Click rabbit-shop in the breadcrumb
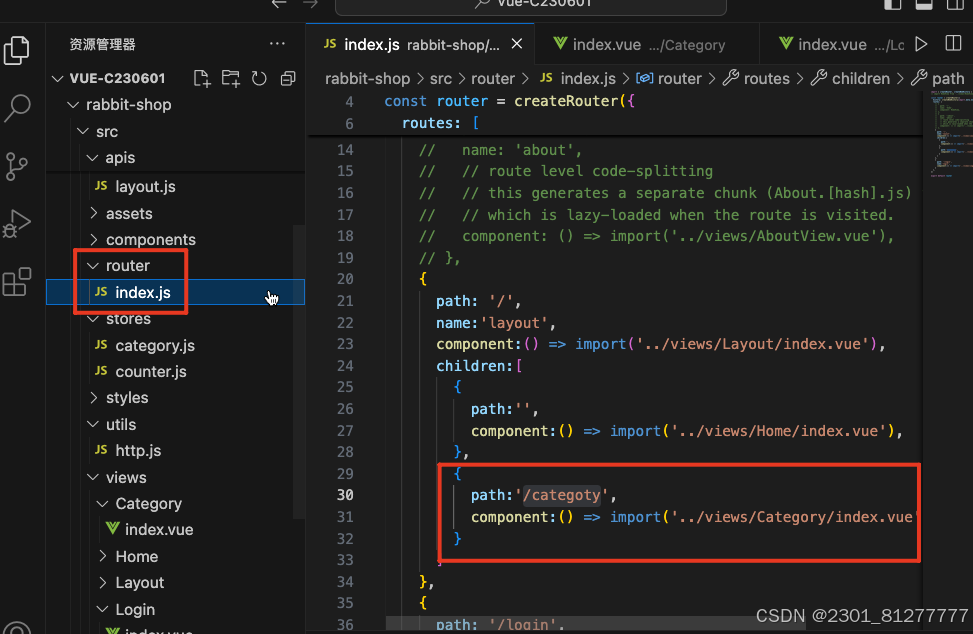This screenshot has width=973, height=634. 367,79
